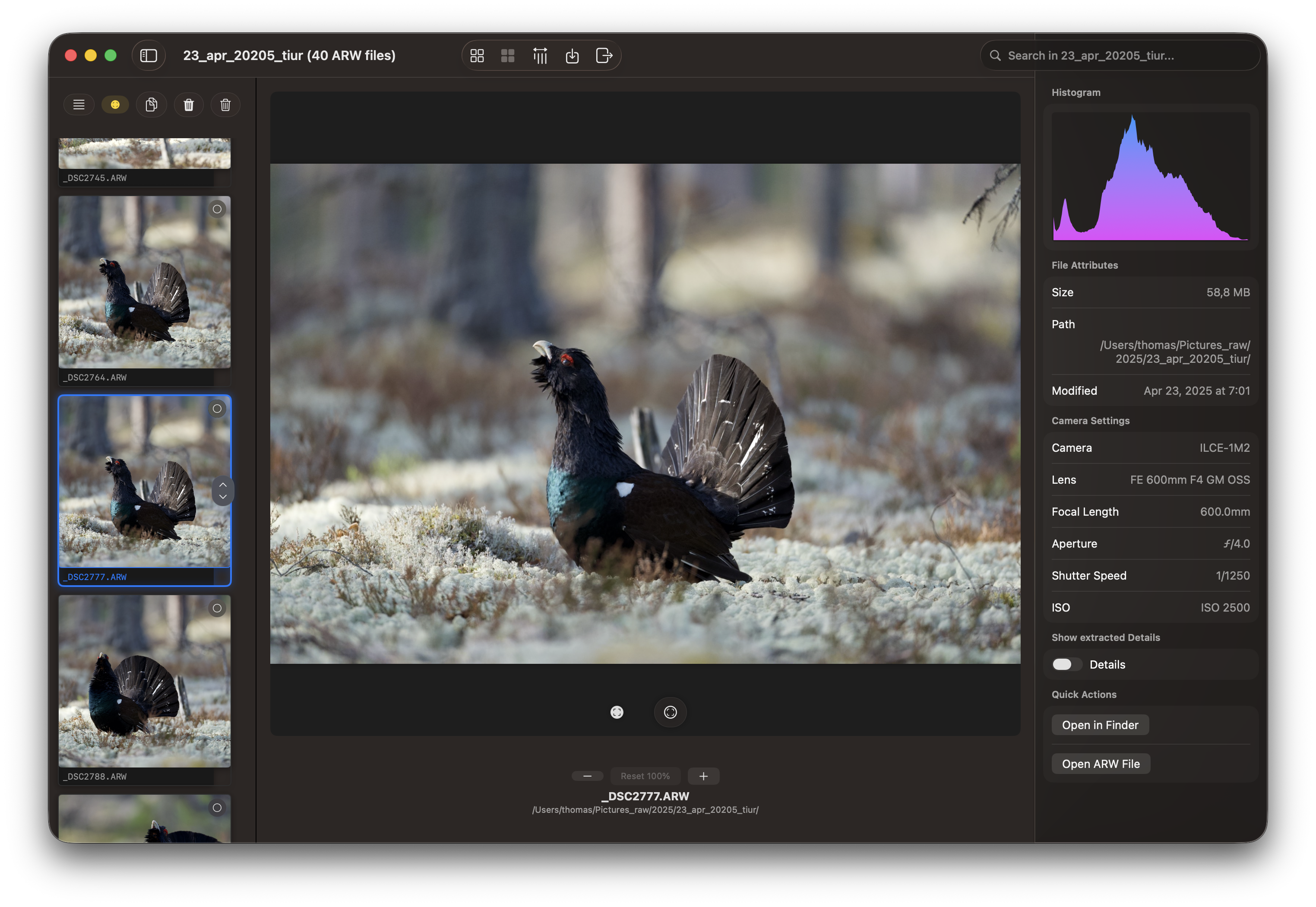
Task: Click the vertical bars with arrow icon
Action: click(x=540, y=56)
